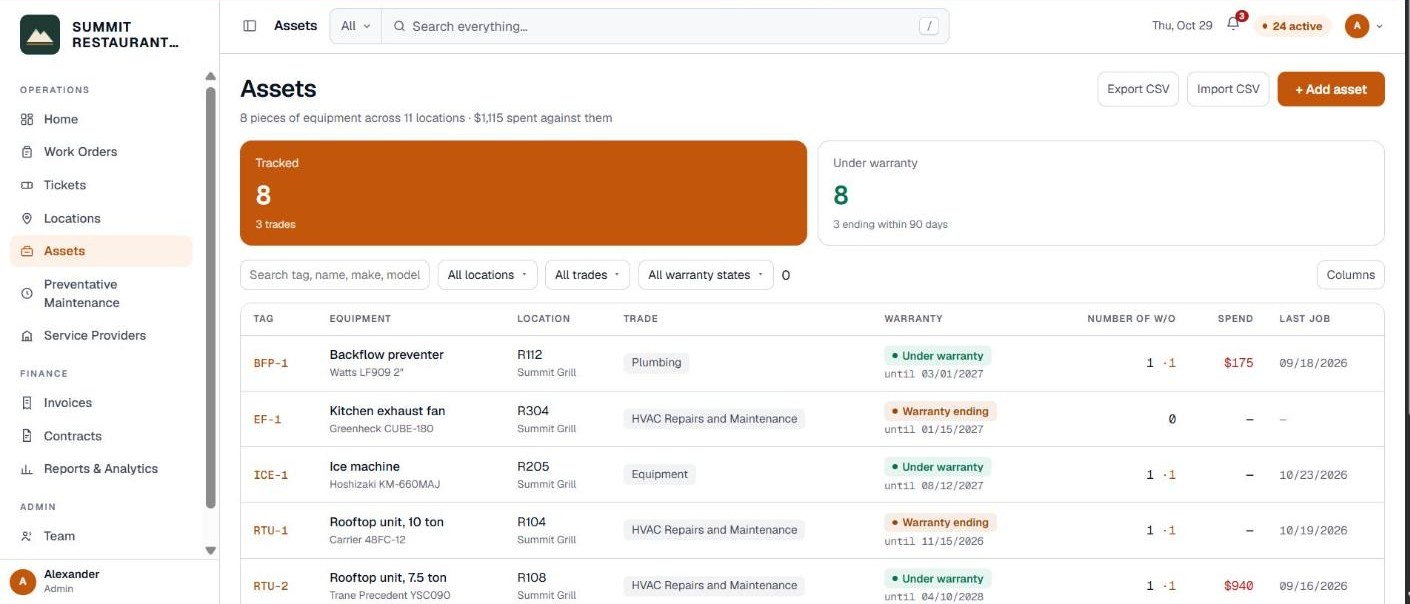This screenshot has width=1410, height=604.
Task: Click the Summit Restaurant logo
Action: [x=40, y=35]
